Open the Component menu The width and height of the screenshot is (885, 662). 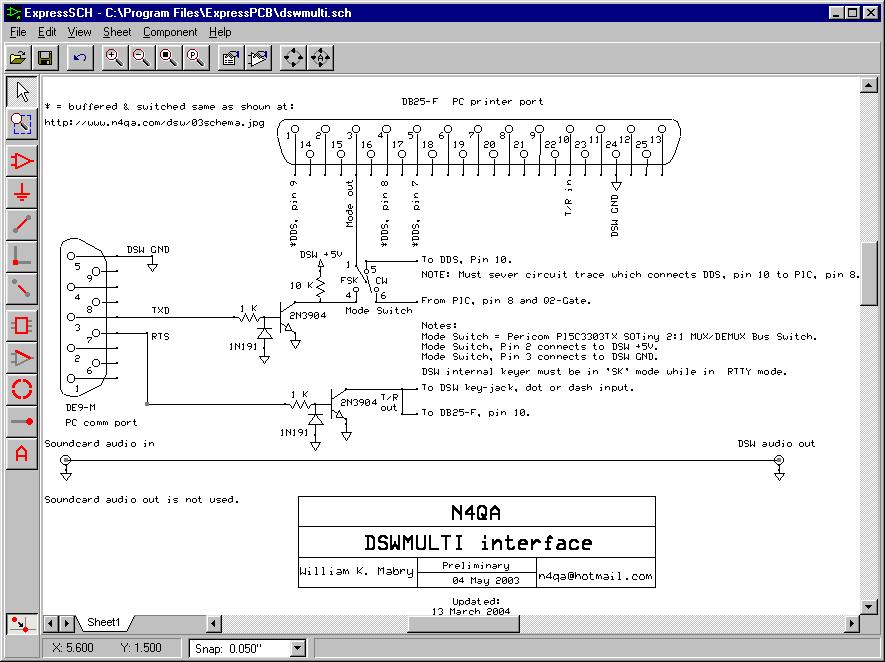click(170, 32)
